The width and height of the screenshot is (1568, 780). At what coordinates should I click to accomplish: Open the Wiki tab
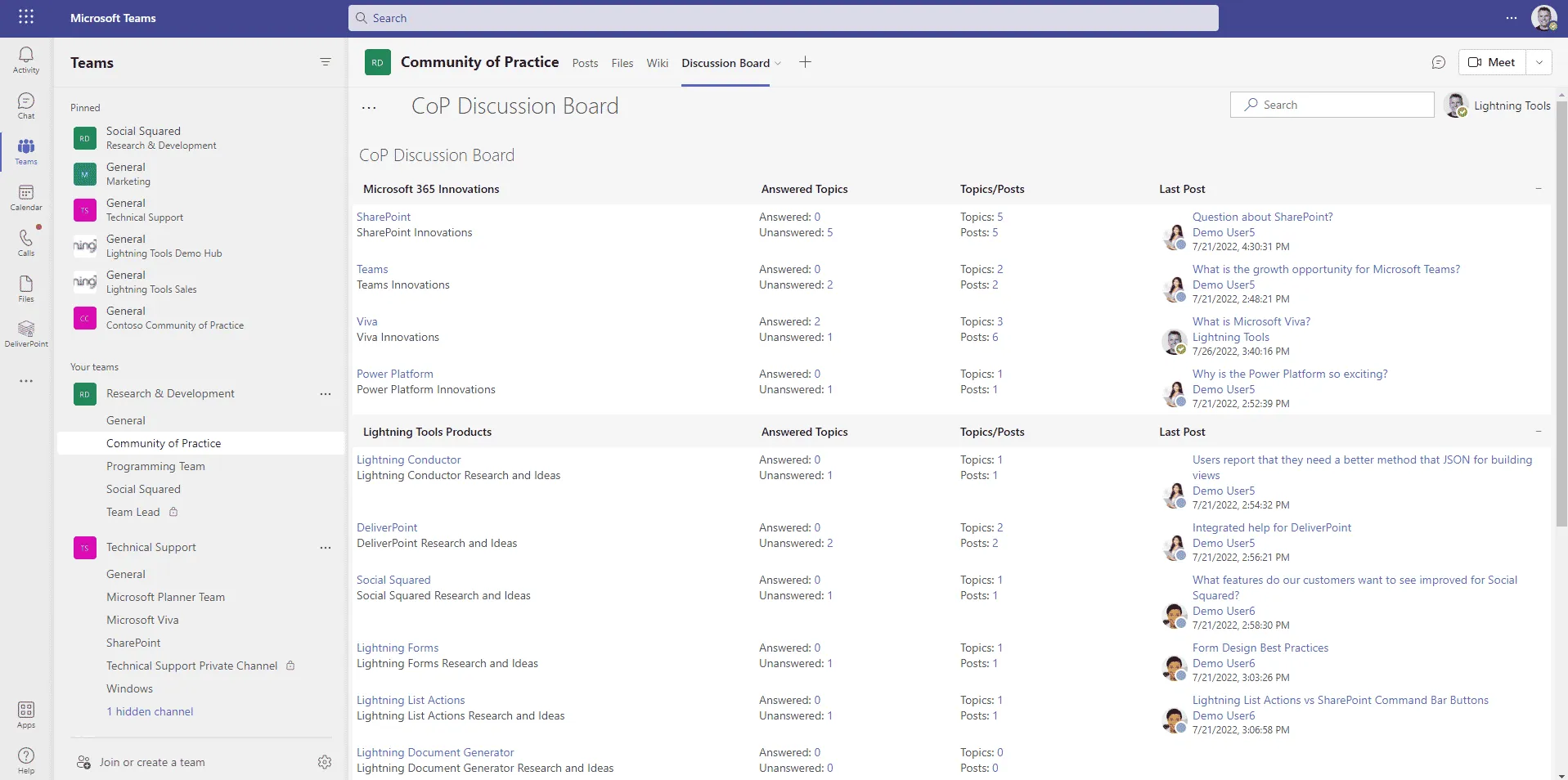pyautogui.click(x=657, y=63)
